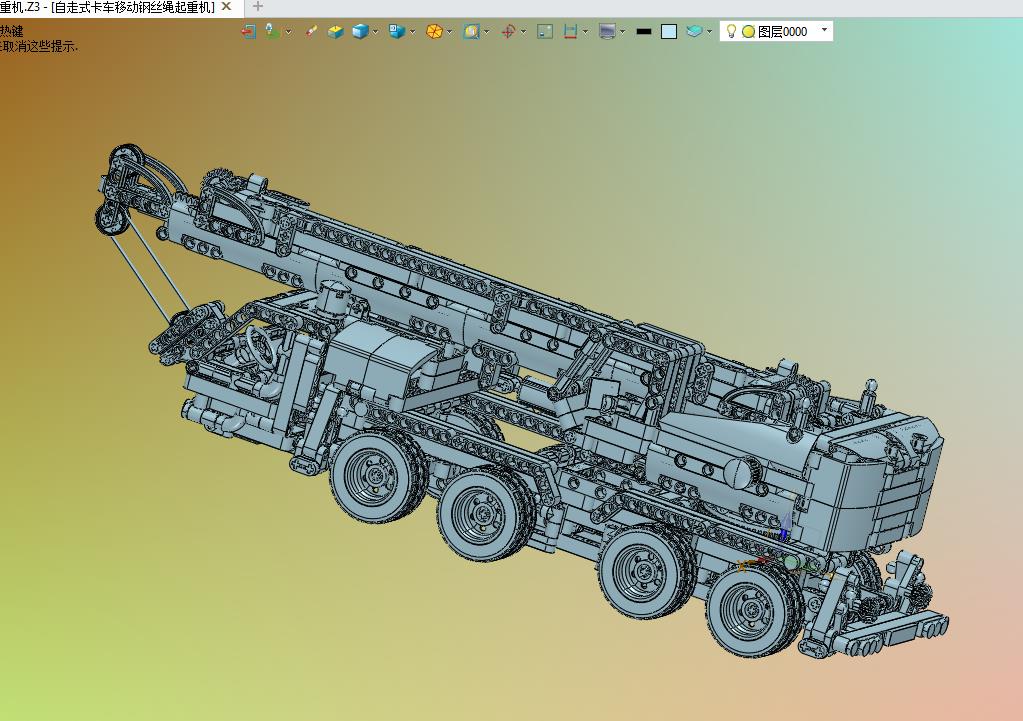Click the yellow circle layer color indicator

(748, 31)
